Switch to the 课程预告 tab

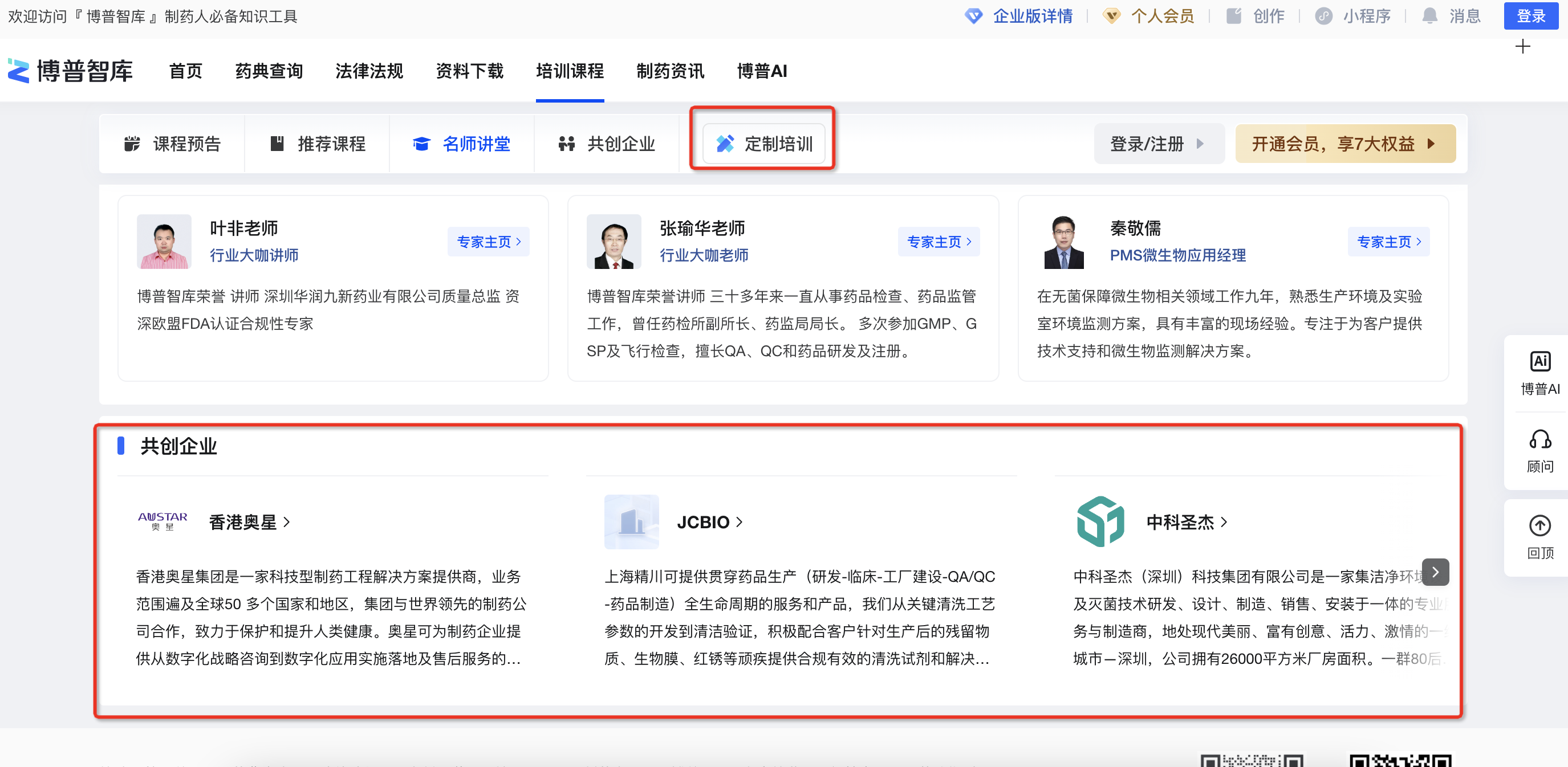coord(172,144)
